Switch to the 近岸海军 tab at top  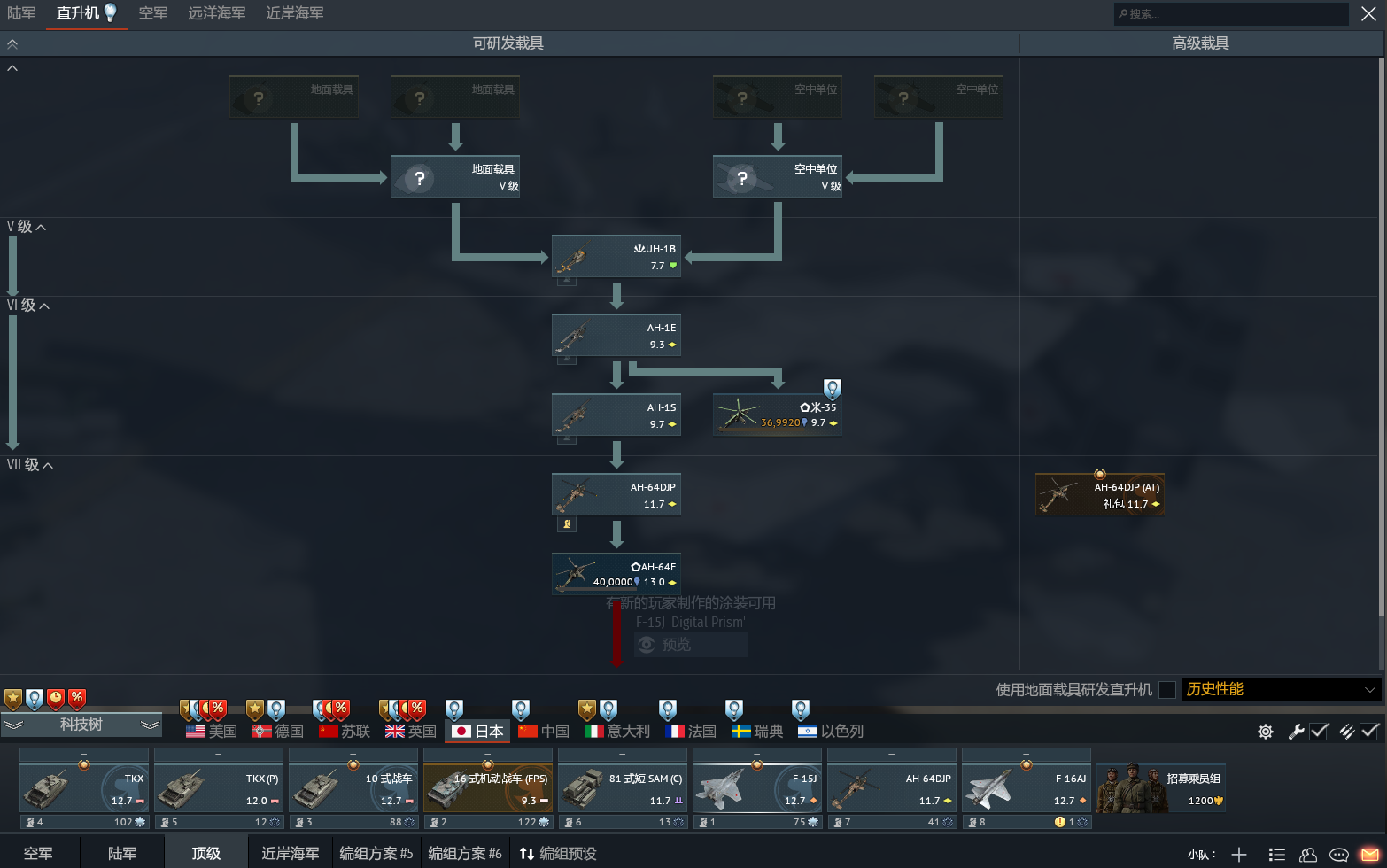click(x=295, y=13)
